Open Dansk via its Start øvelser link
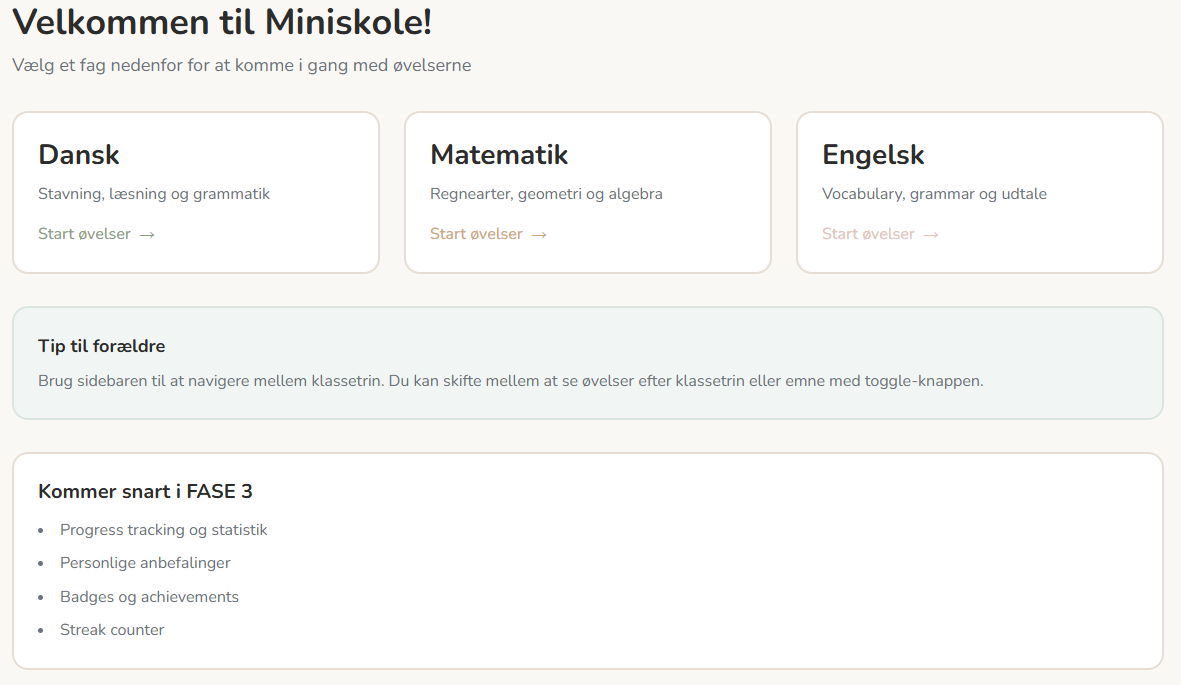Screen dimensions: 1181x685 tap(85, 234)
